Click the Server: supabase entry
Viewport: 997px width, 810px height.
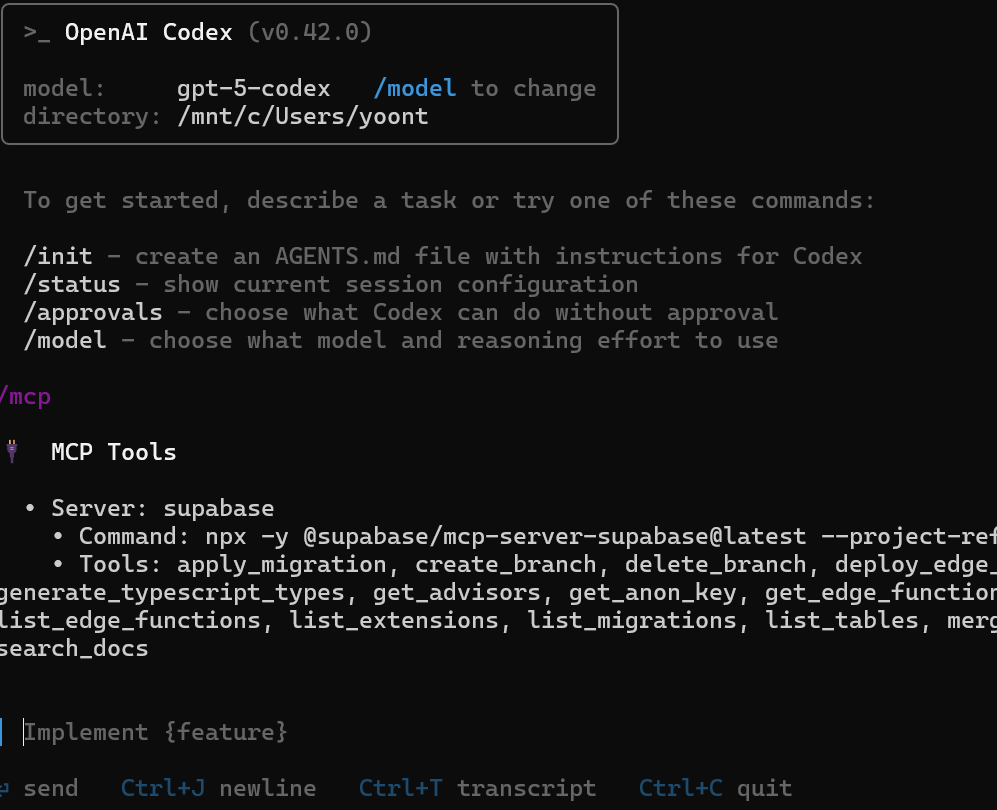pos(163,508)
